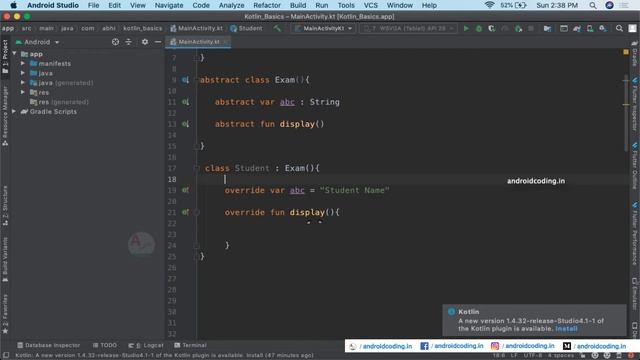Click gutter marker beside abstract fun display

[185, 124]
